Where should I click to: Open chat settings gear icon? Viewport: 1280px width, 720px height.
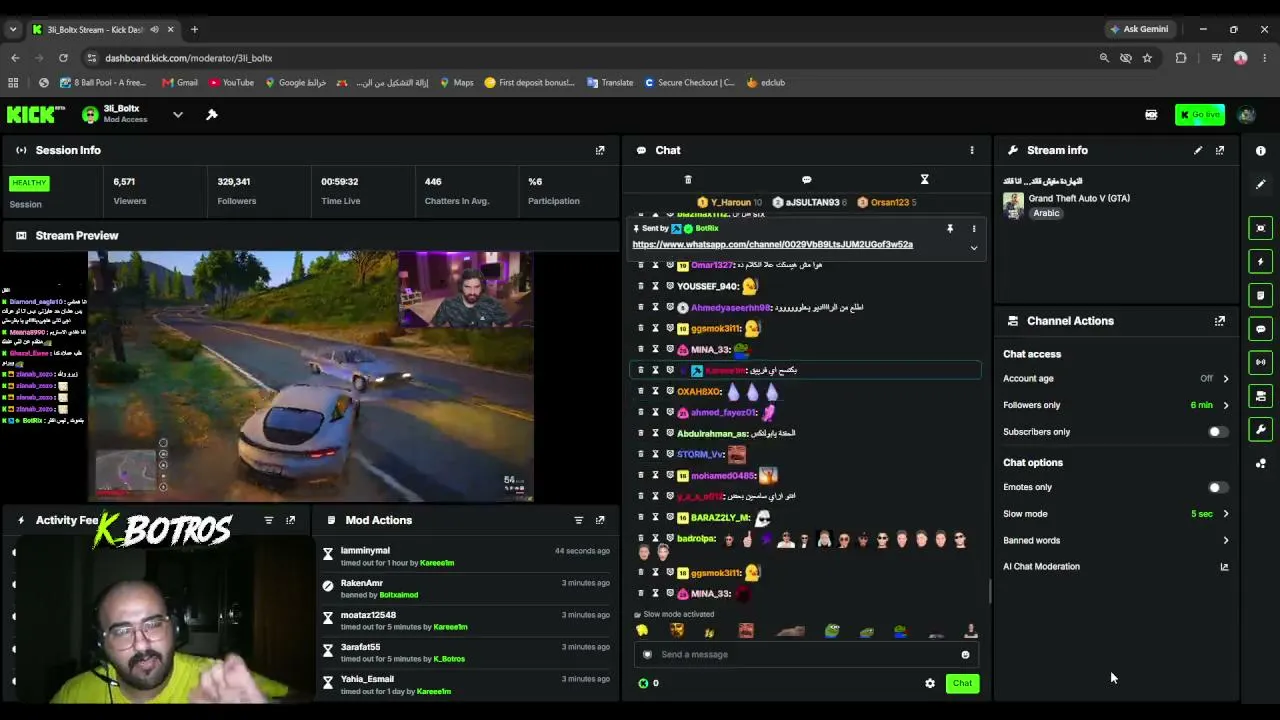[930, 684]
